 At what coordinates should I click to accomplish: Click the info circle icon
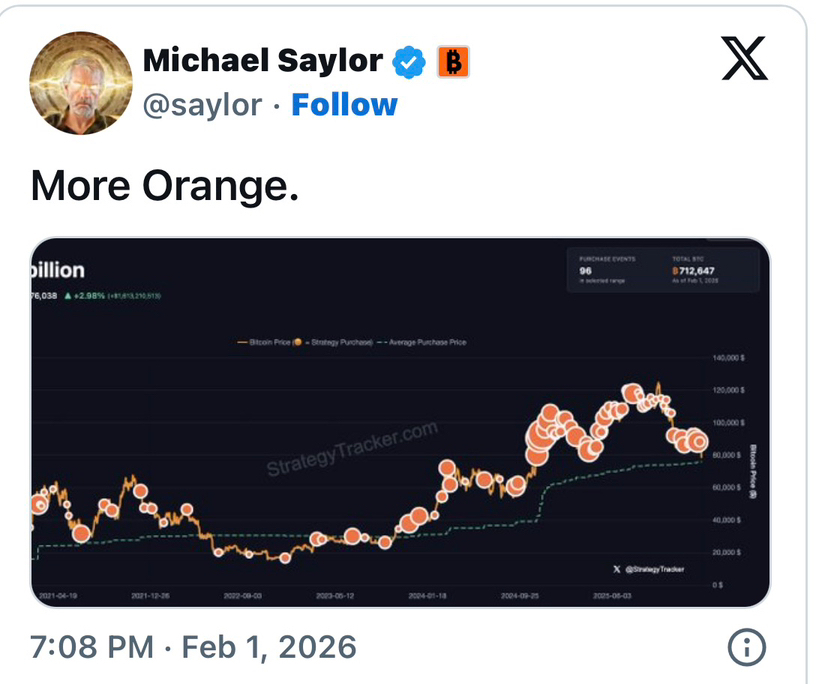(746, 648)
